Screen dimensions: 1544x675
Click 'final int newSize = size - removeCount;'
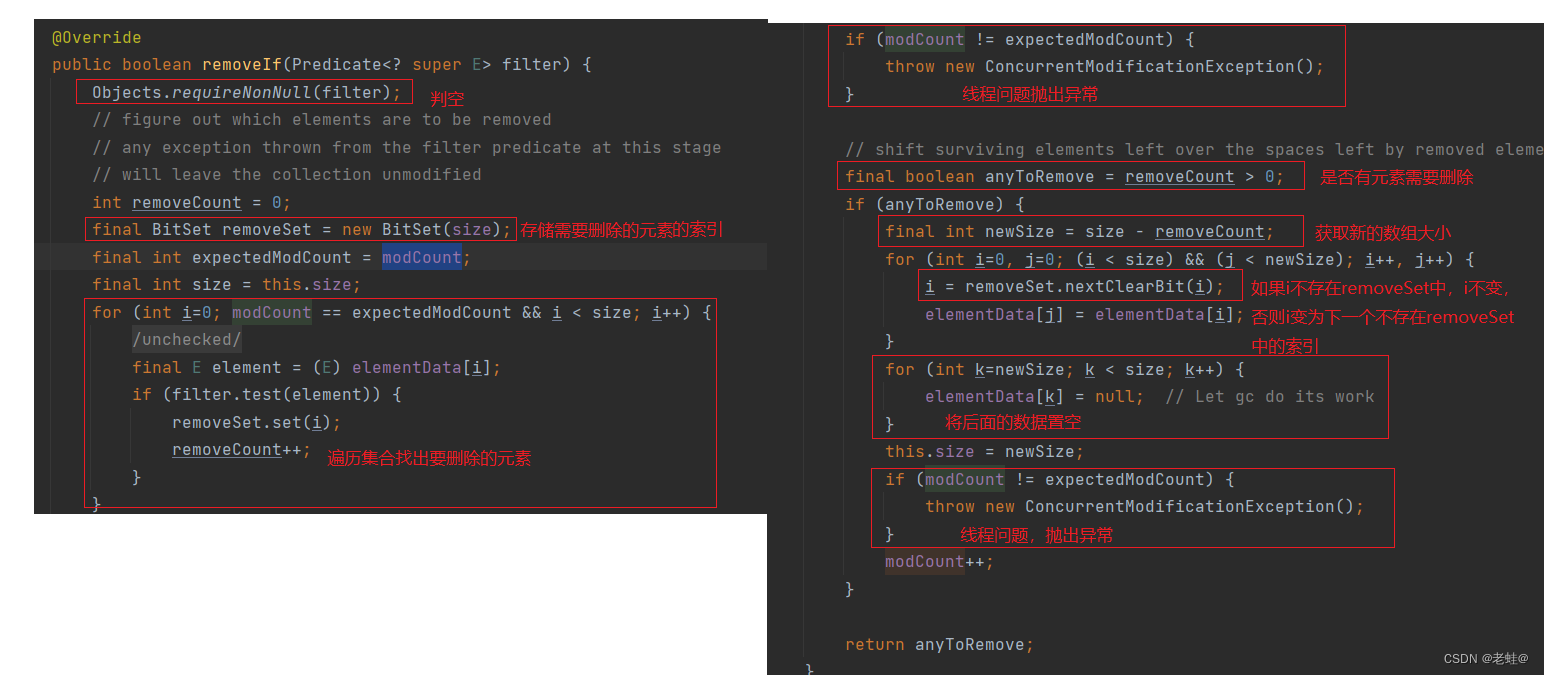click(x=1080, y=232)
